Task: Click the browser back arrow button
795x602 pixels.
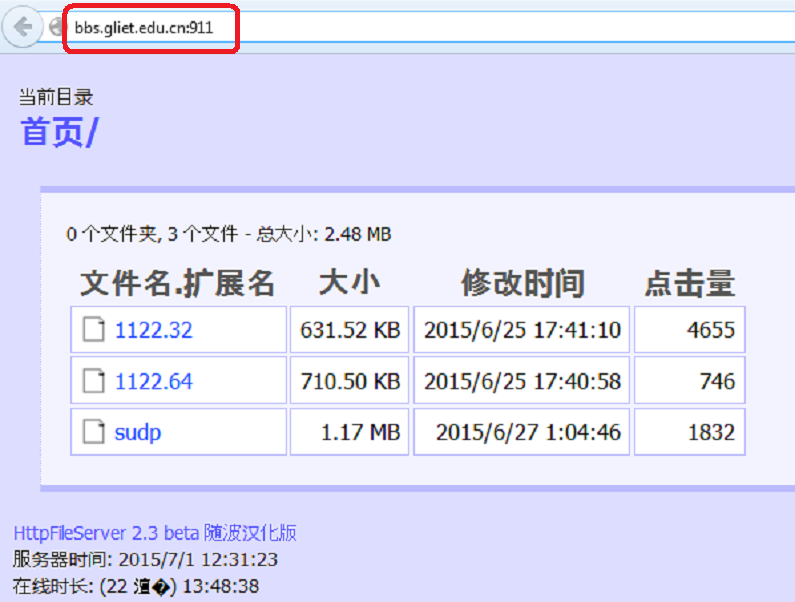Action: 22,28
